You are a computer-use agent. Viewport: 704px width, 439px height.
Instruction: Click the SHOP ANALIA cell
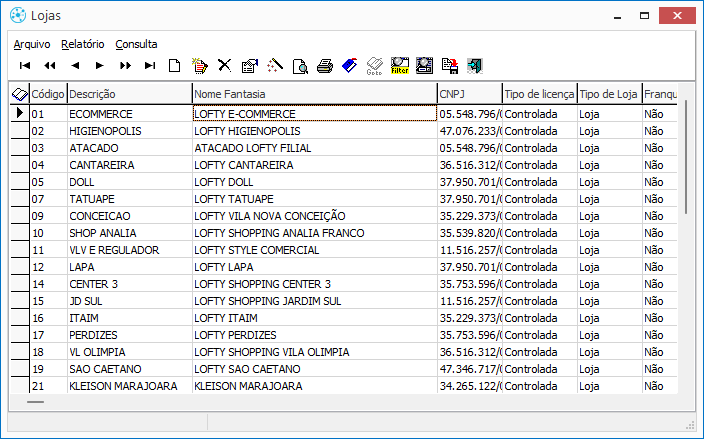(x=130, y=233)
